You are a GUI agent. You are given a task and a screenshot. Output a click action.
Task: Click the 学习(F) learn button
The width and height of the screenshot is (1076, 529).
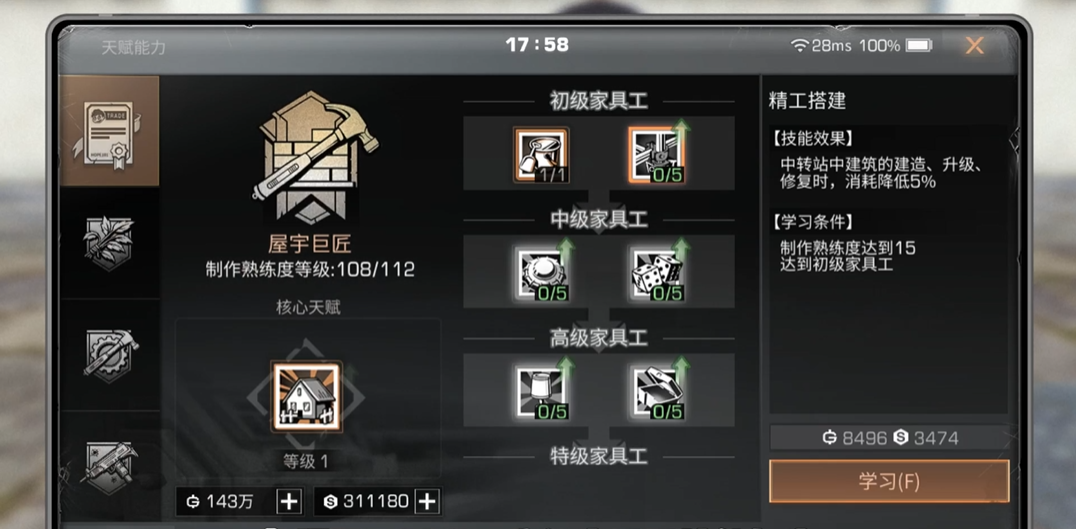click(889, 481)
